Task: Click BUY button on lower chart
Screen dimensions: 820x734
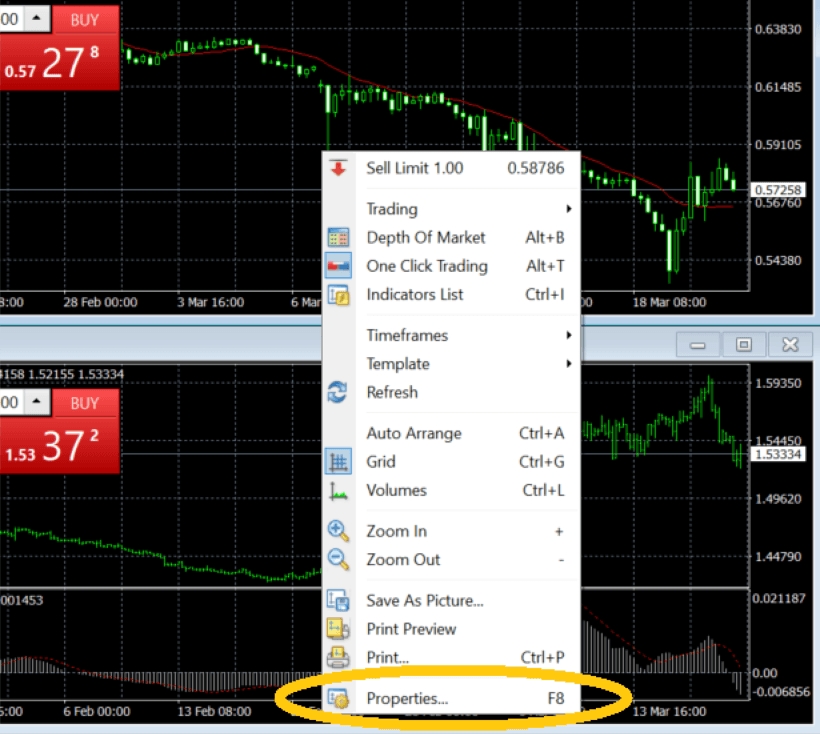Action: tap(85, 403)
